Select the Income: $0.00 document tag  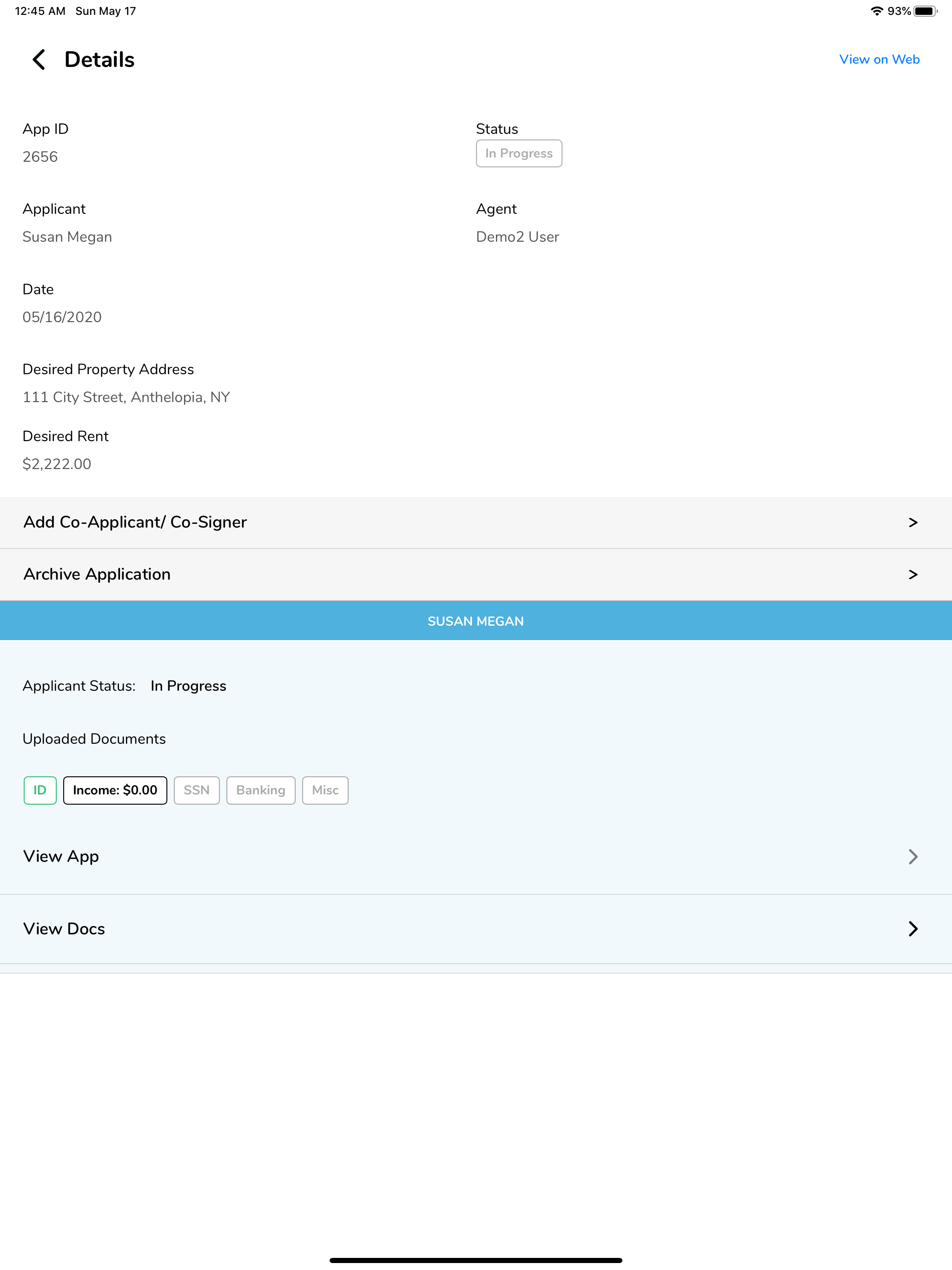(115, 790)
